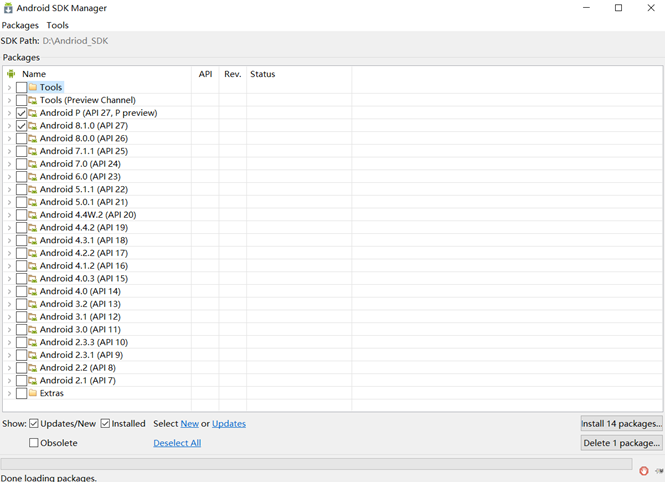Check the Android 2.3.1 (API 9) checkbox
The image size is (665, 482).
[x=22, y=355]
